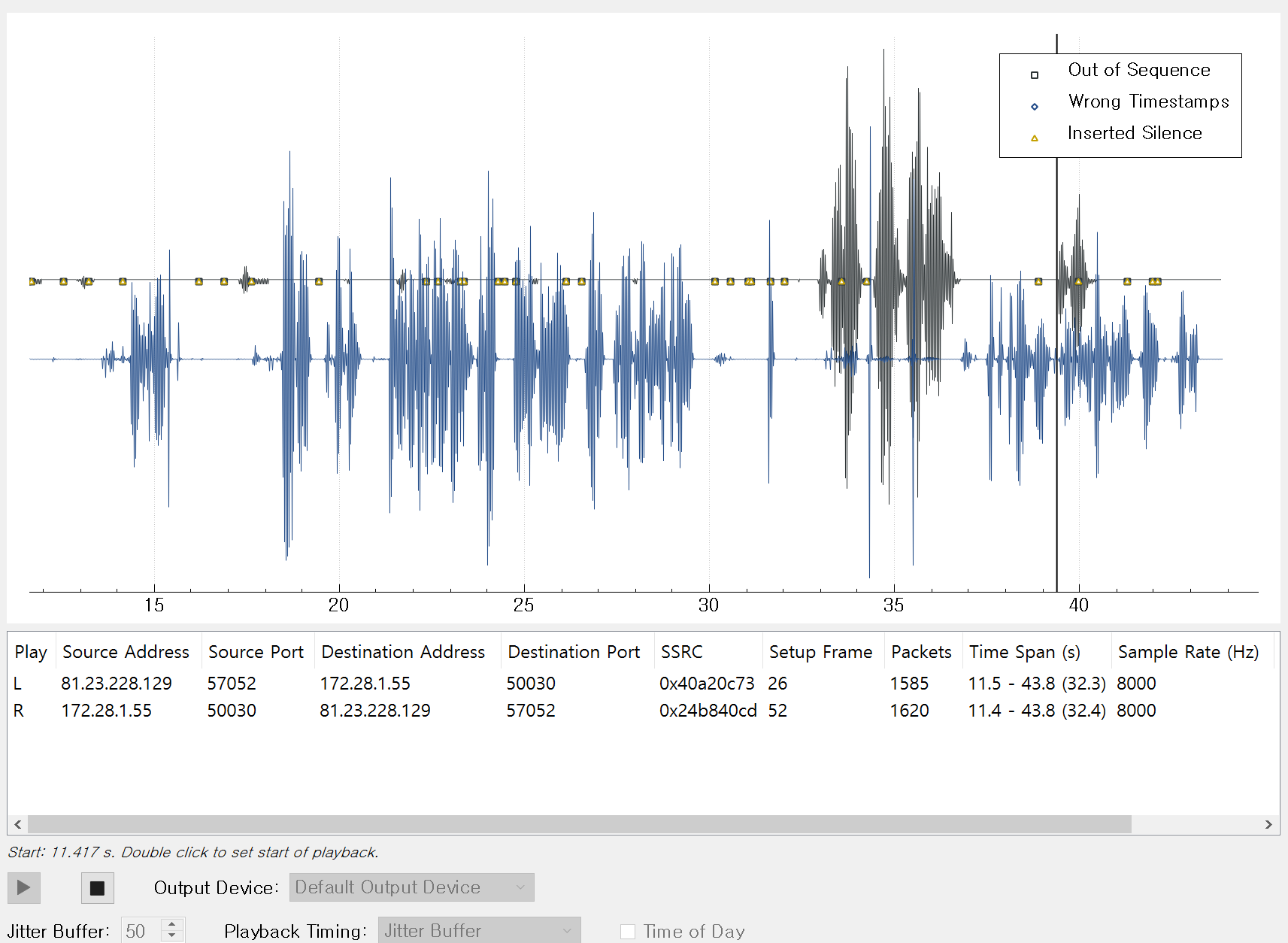The image size is (1288, 943).
Task: Click the horizontal scrollbar thumb
Action: (x=579, y=824)
